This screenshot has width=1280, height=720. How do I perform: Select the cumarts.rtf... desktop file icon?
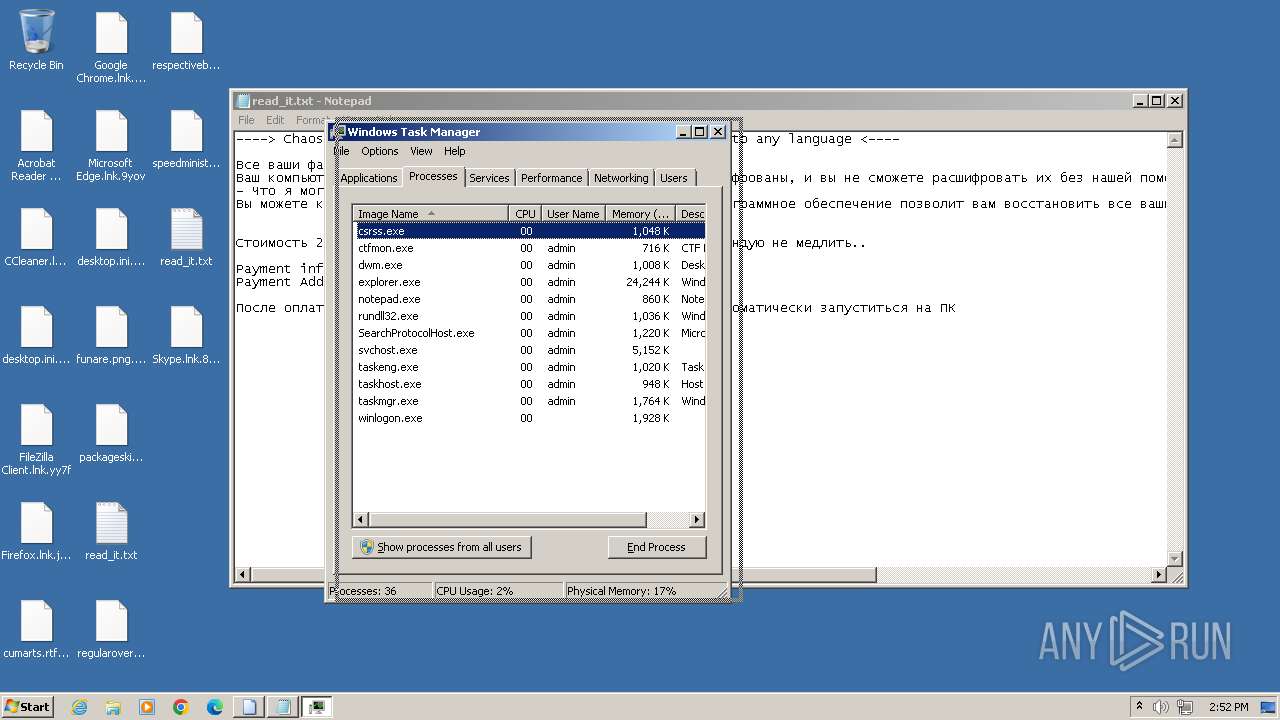click(36, 629)
